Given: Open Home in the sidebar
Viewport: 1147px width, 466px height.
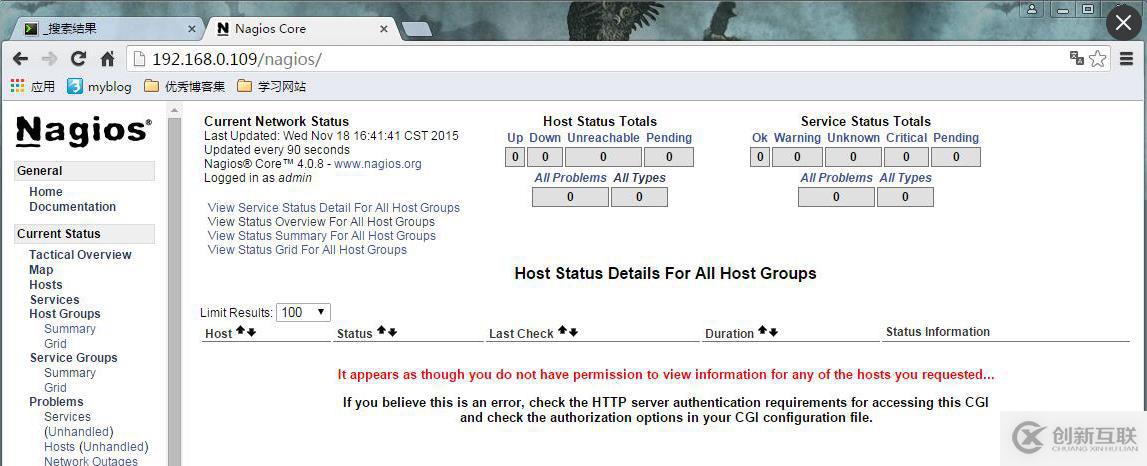Looking at the screenshot, I should pyautogui.click(x=45, y=192).
